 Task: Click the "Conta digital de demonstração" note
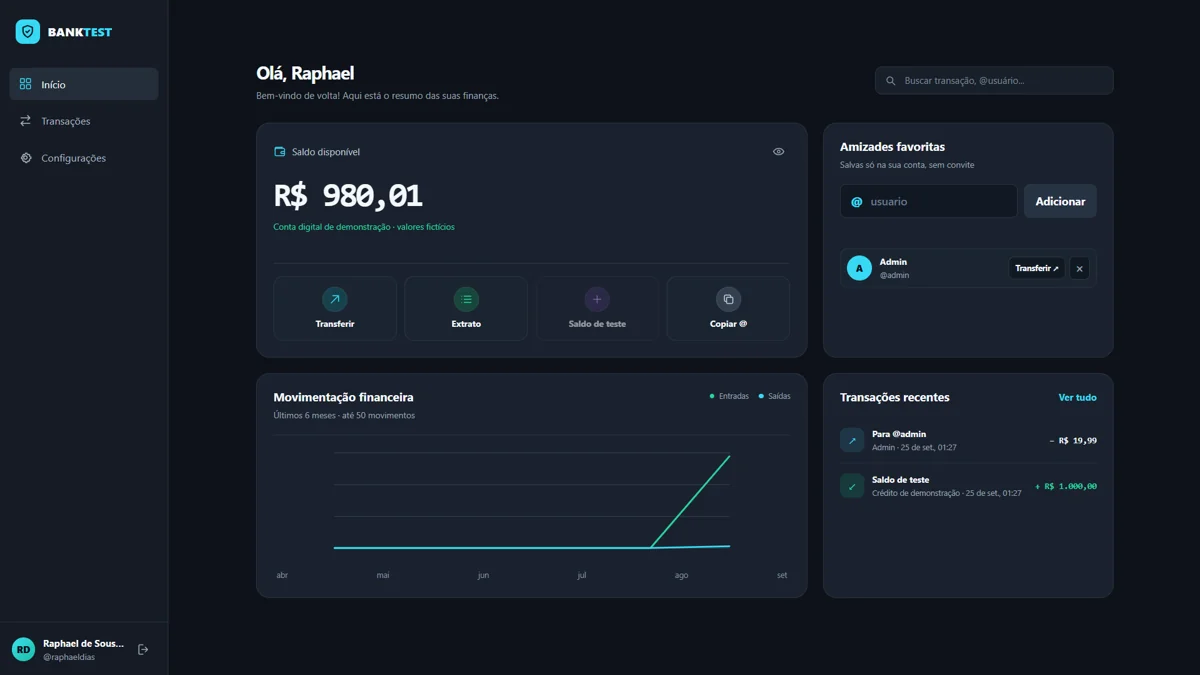pyautogui.click(x=364, y=227)
